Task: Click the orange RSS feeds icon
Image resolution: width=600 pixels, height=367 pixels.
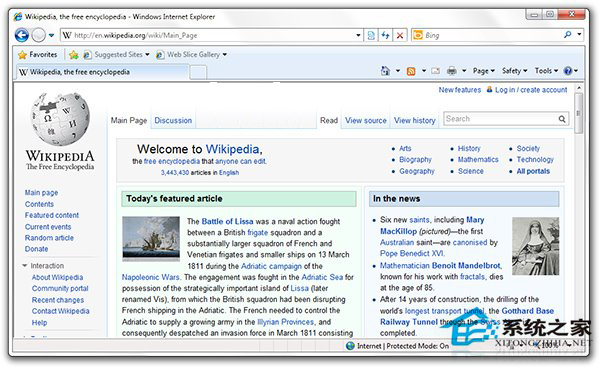Action: click(x=411, y=71)
